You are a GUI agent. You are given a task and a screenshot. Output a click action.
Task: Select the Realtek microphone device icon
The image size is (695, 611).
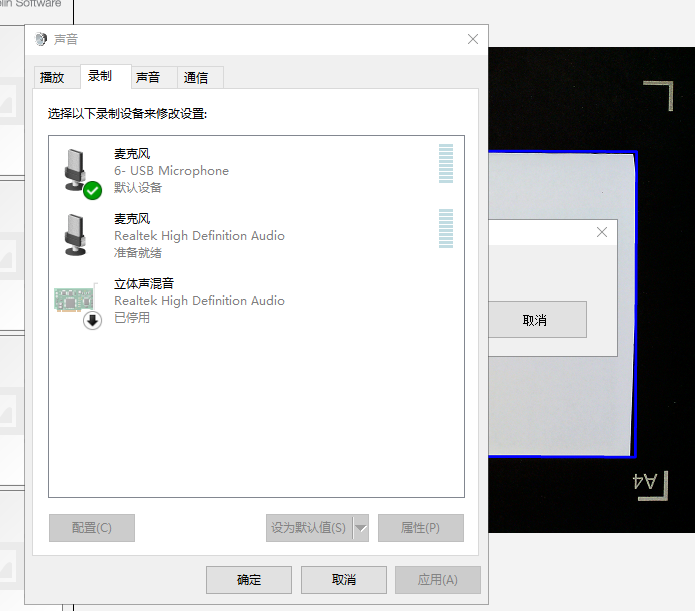coord(75,235)
